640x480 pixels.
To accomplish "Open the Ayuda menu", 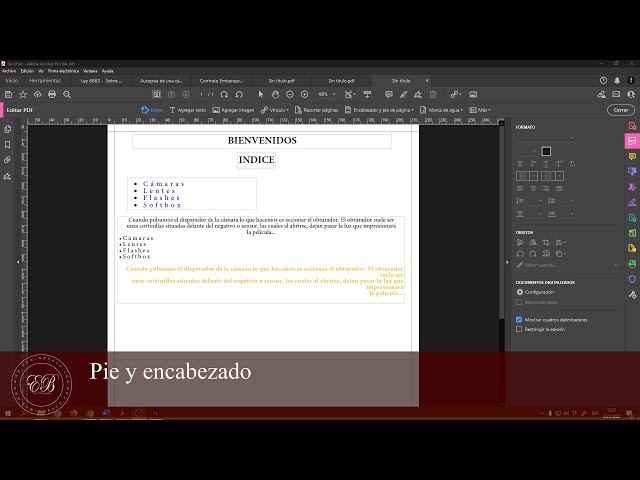I will tap(107, 71).
